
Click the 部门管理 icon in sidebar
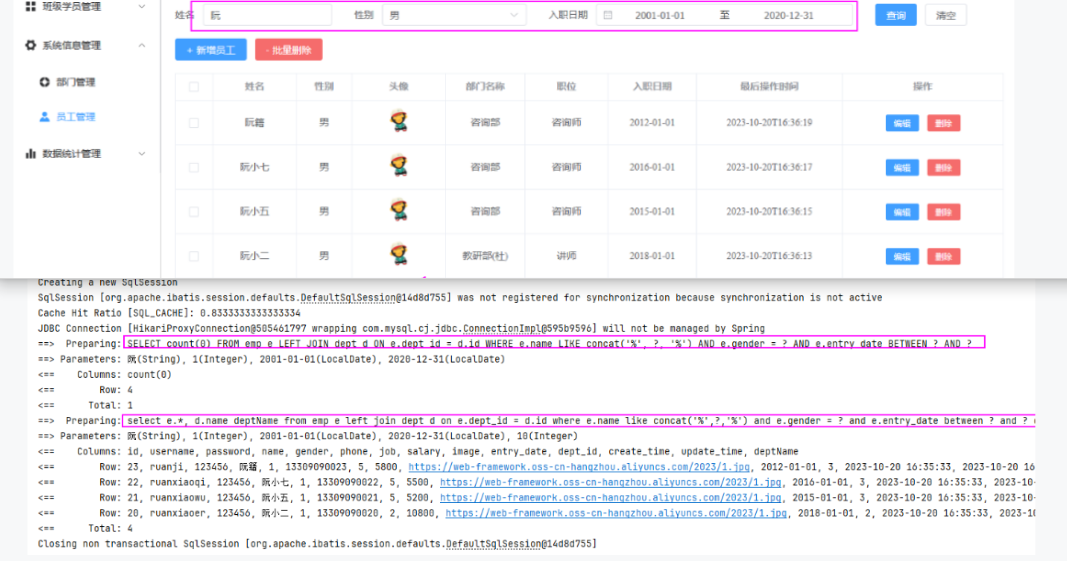point(44,82)
